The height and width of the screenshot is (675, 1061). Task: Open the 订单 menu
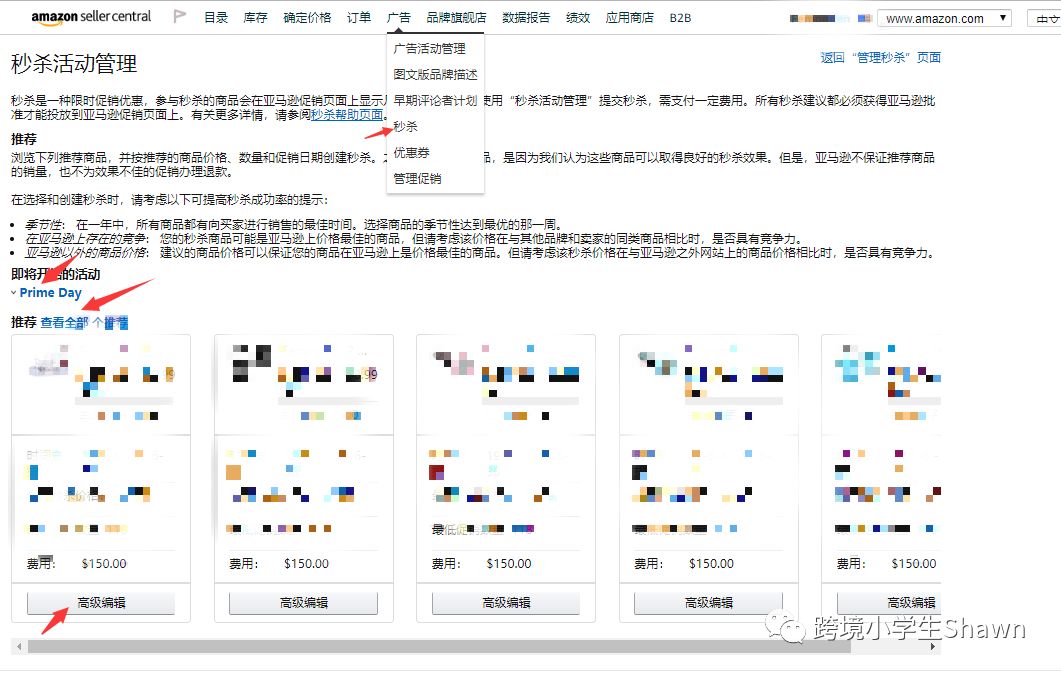point(359,18)
